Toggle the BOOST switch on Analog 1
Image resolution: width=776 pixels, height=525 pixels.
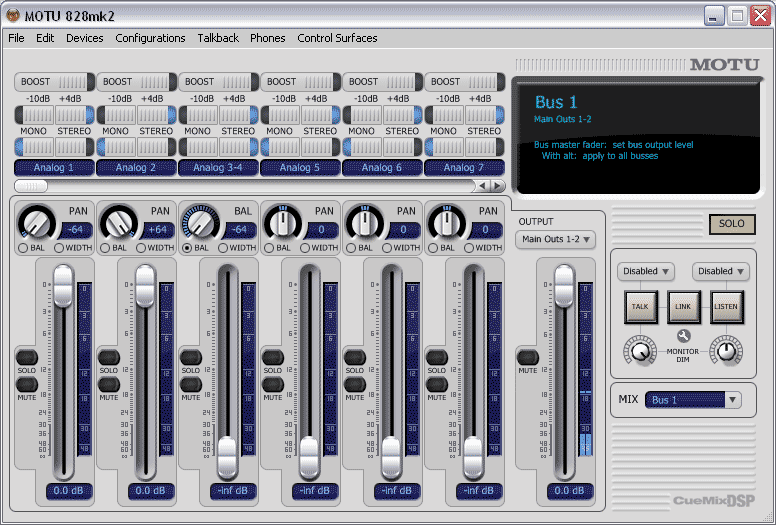54,82
